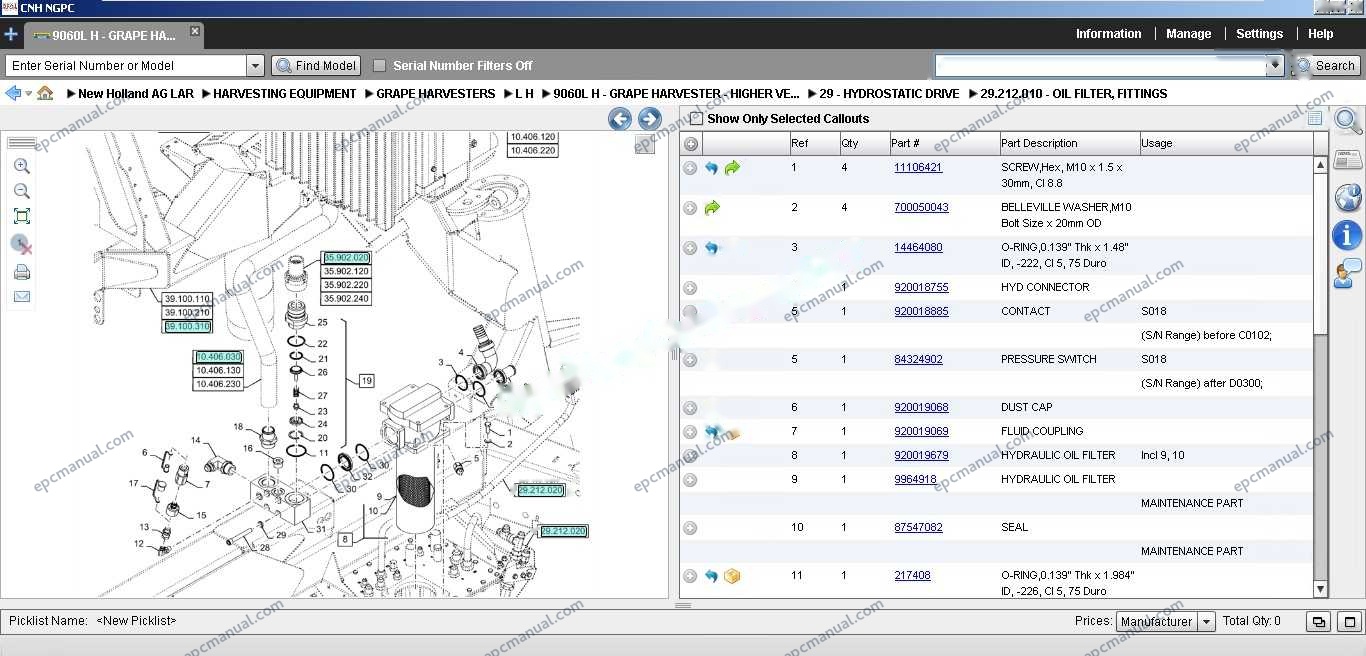Navigate back with the blue breadcrumb arrow

click(x=13, y=93)
